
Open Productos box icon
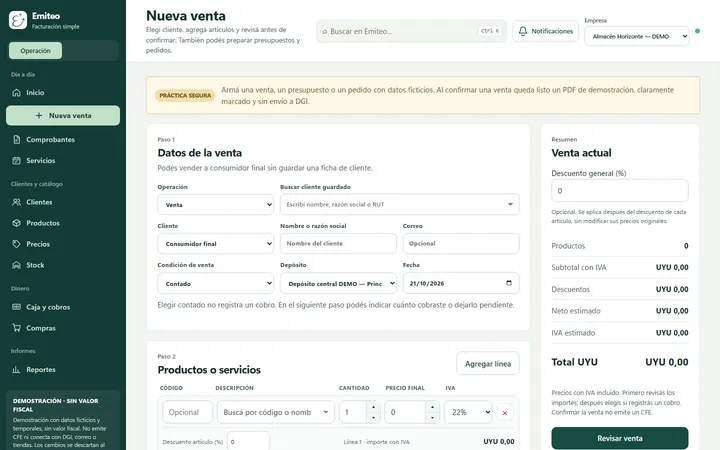tap(17, 223)
